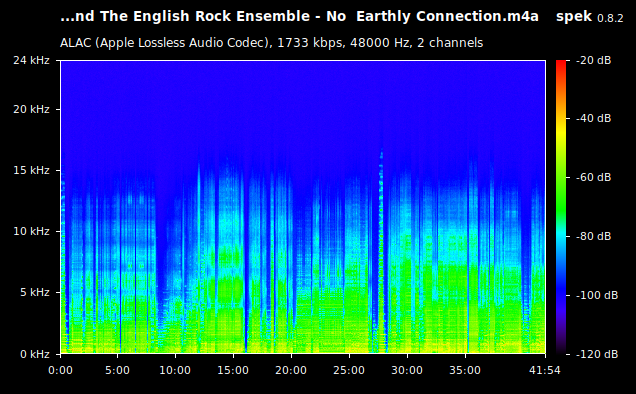
Task: Click the -100 dB scale label
Action: tap(597, 295)
